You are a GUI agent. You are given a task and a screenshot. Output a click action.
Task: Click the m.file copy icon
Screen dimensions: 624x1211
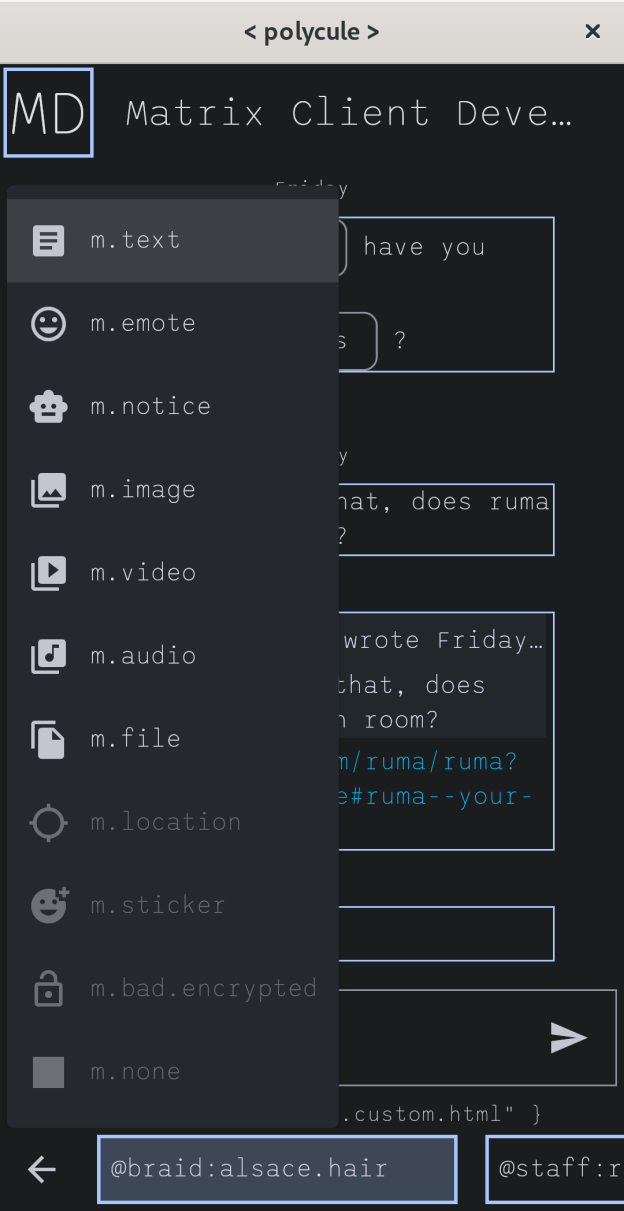[49, 739]
